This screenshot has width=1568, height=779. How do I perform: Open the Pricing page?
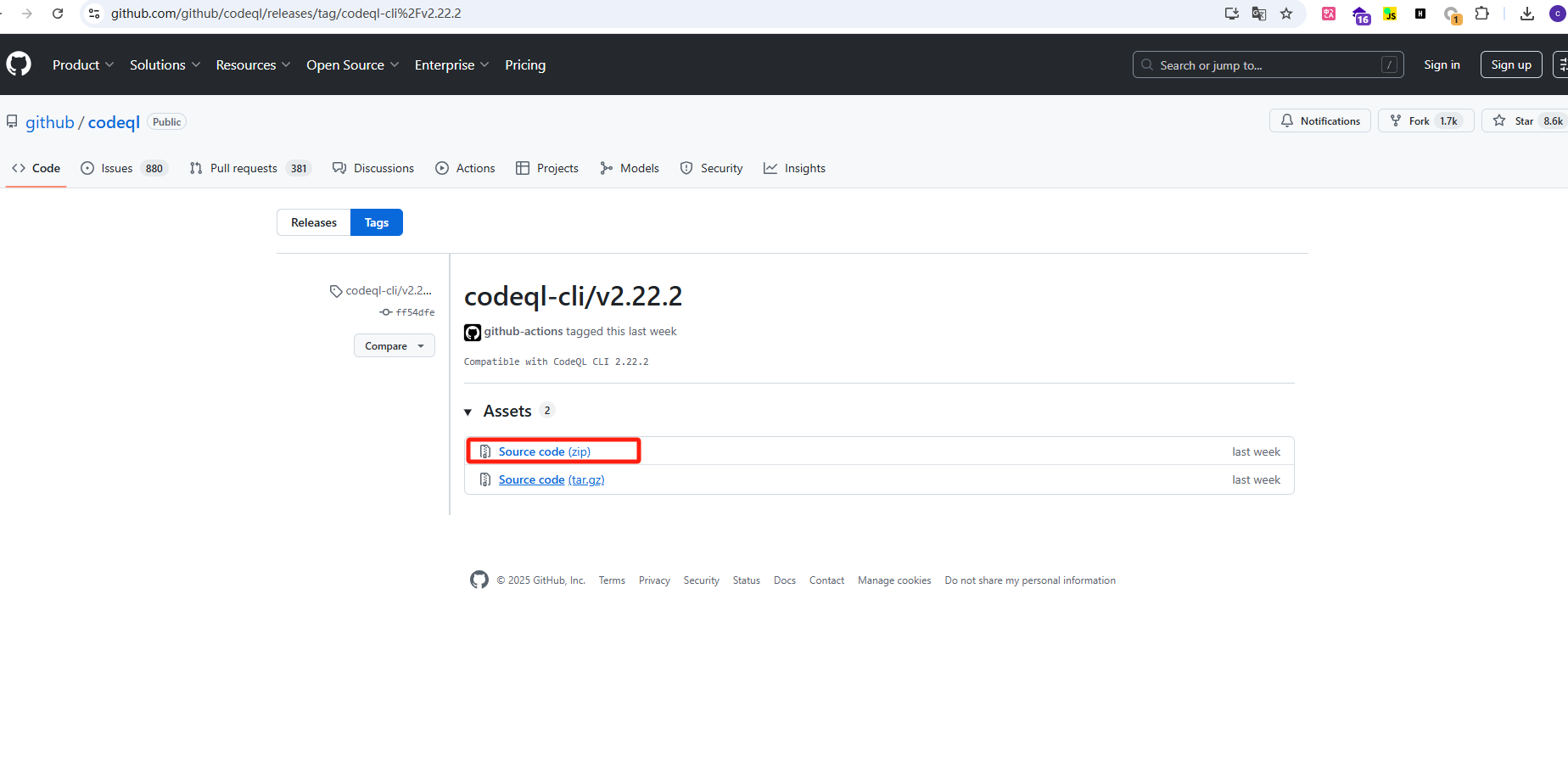525,64
